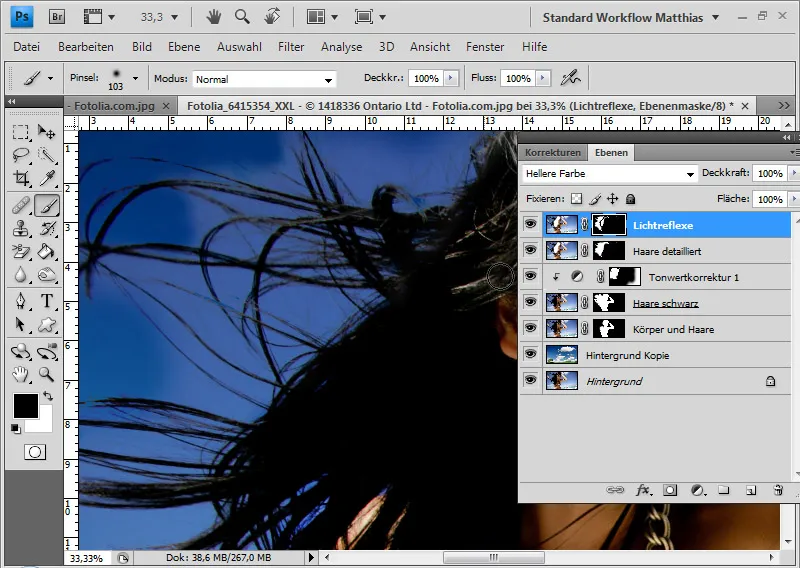Hide the Lichtreflexe layer
This screenshot has height=568, width=800.
[530, 224]
